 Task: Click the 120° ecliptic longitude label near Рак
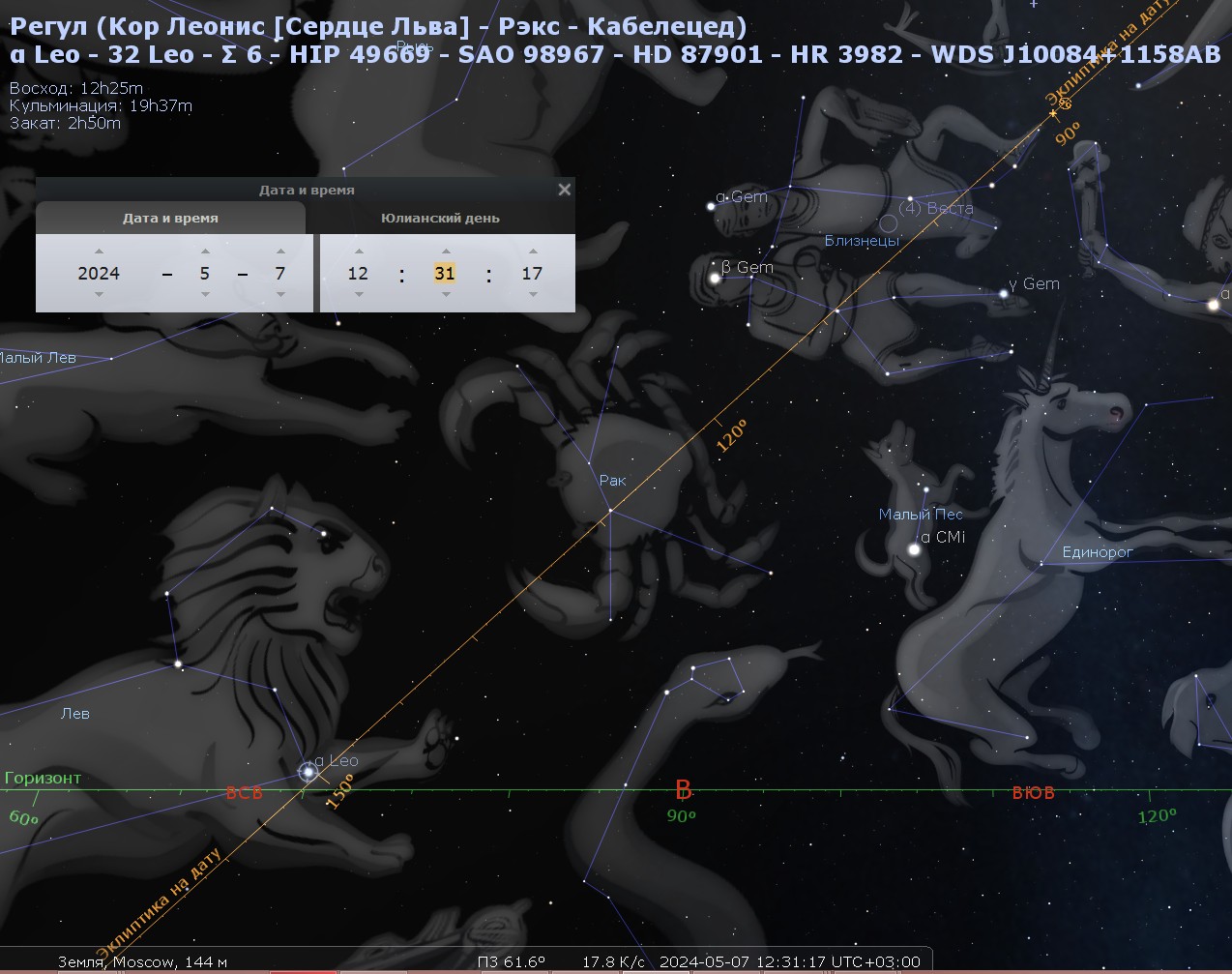pos(731,435)
